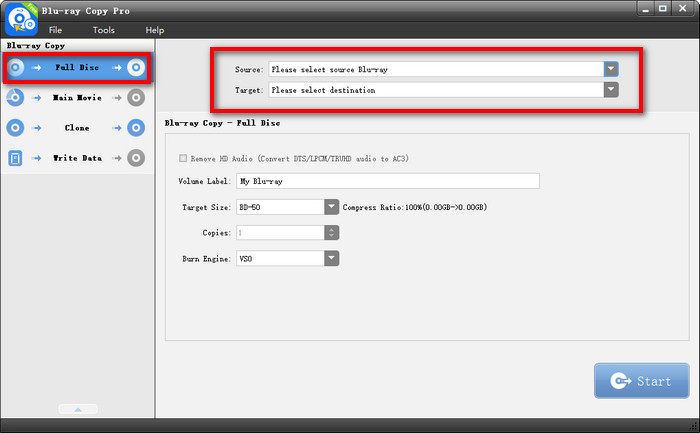The width and height of the screenshot is (700, 433).
Task: Click the Main Movie source disc icon
Action: (15, 98)
